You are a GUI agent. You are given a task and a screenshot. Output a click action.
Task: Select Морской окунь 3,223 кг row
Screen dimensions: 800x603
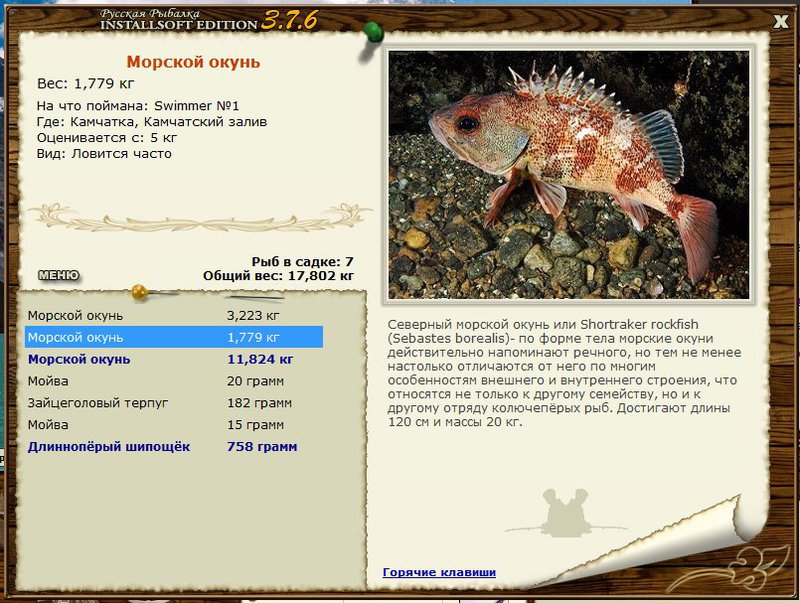[174, 316]
